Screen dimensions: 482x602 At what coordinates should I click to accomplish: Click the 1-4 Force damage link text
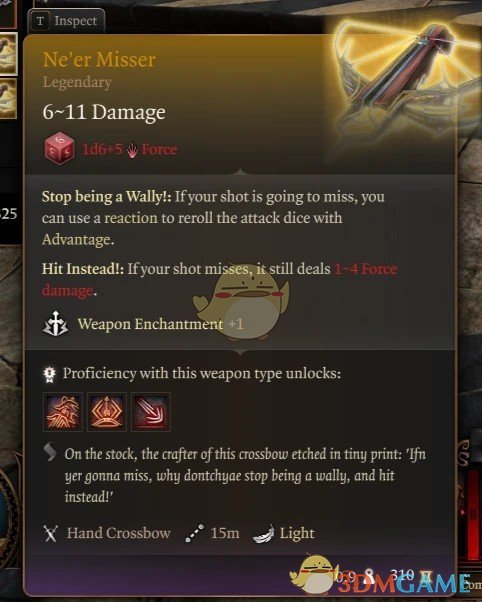tap(220, 280)
